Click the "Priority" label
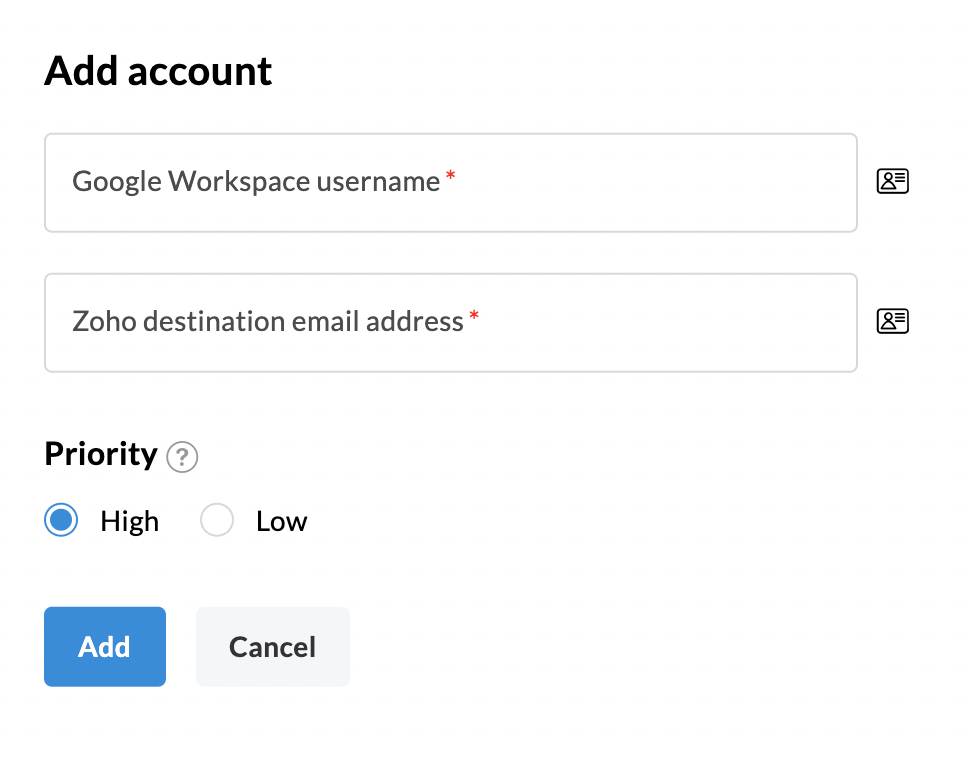Viewport: 972px width, 764px height. (101, 455)
